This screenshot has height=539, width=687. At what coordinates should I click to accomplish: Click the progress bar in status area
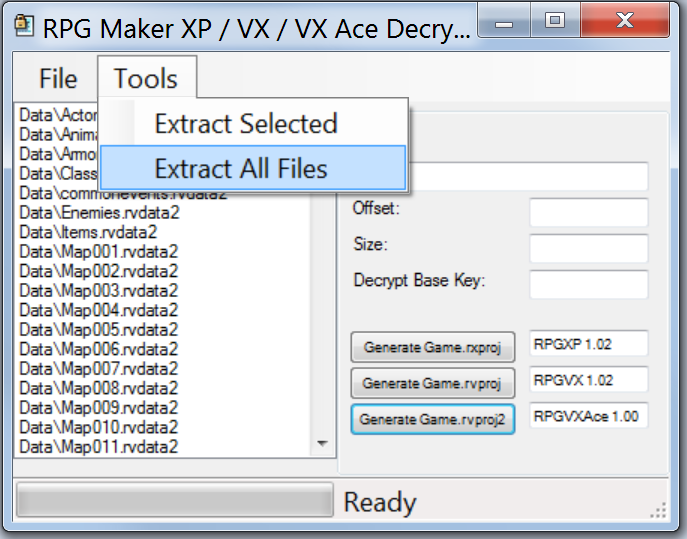(175, 500)
